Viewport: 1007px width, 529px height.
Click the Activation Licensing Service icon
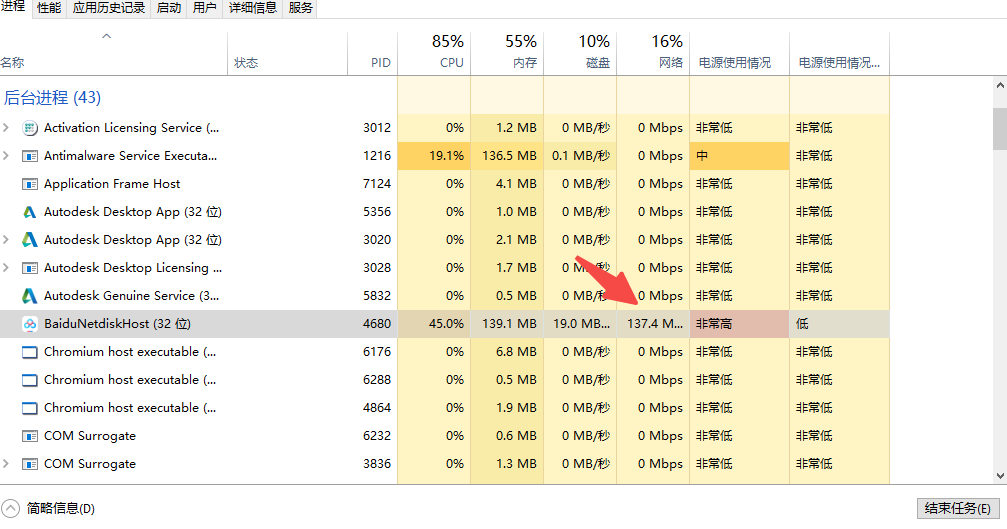point(29,128)
